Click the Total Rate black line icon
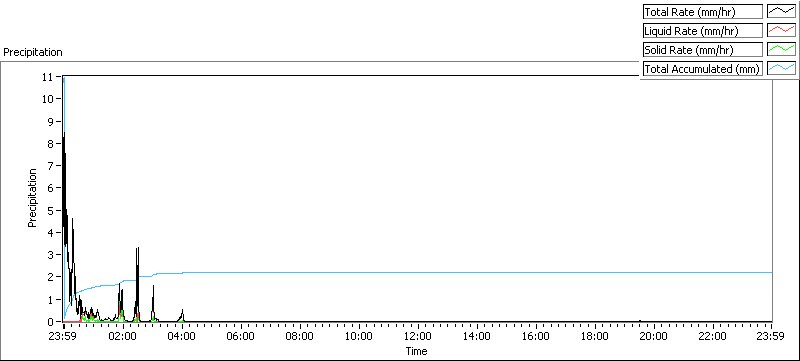Screen dimensions: 800x361 point(781,12)
